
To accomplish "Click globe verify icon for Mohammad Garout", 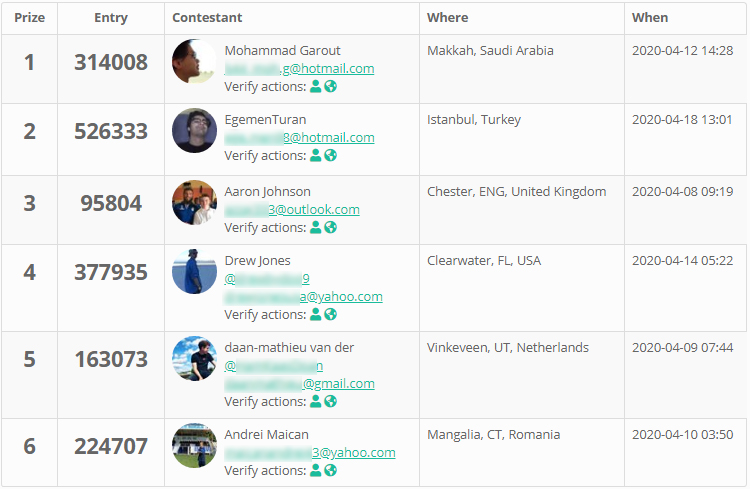I will click(330, 87).
